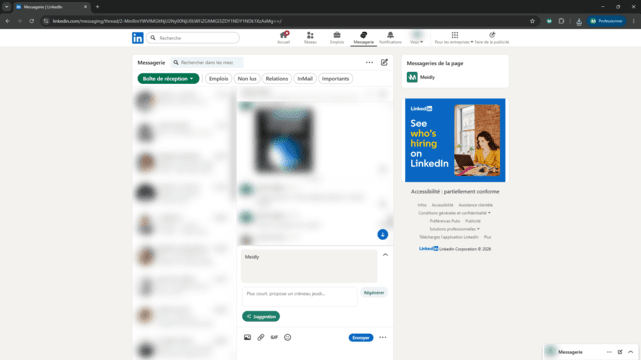641x360 pixels.
Task: Open the Chrome three-dot menu
Action: coord(634,21)
